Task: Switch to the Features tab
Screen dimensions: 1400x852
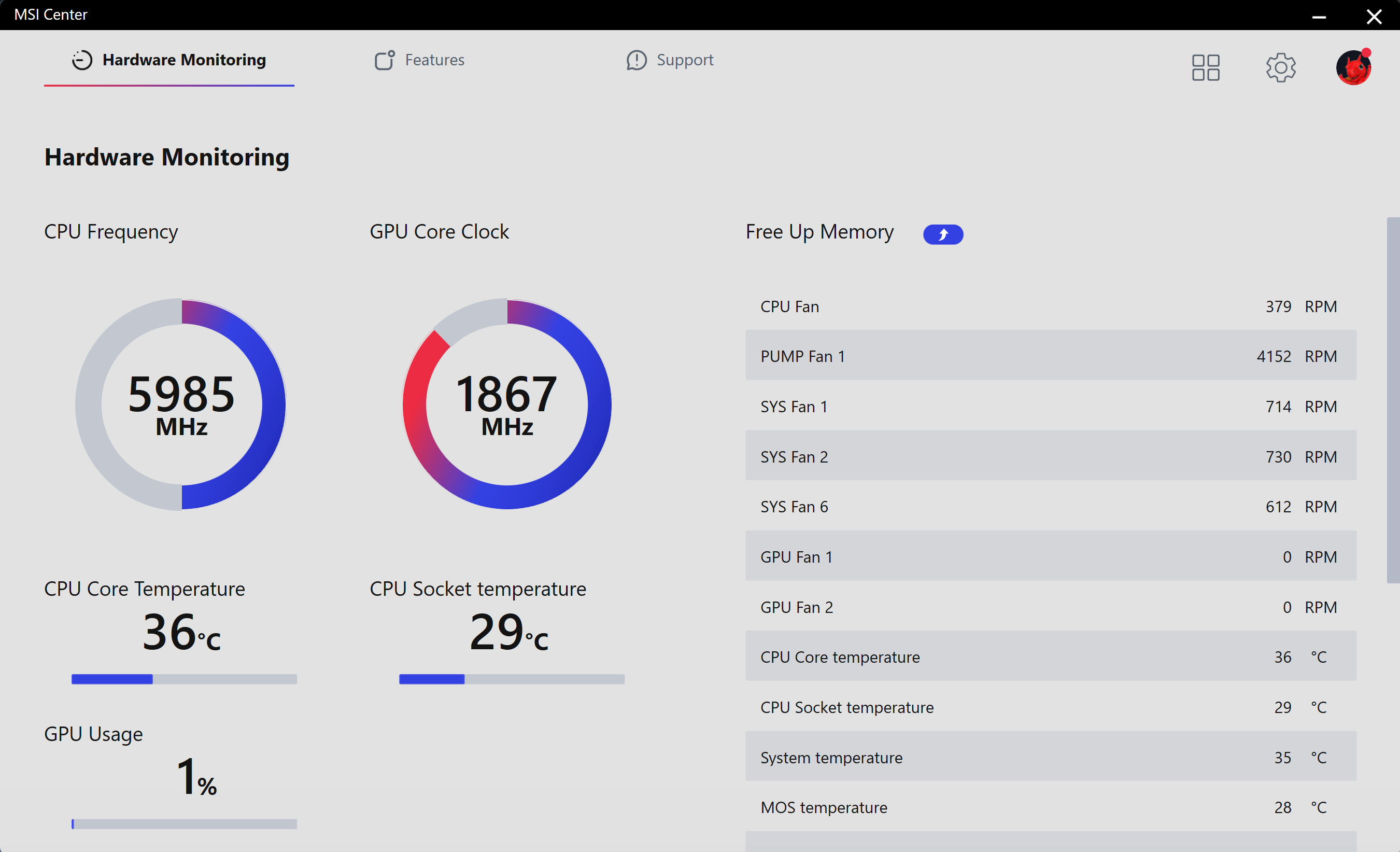Action: coord(434,60)
